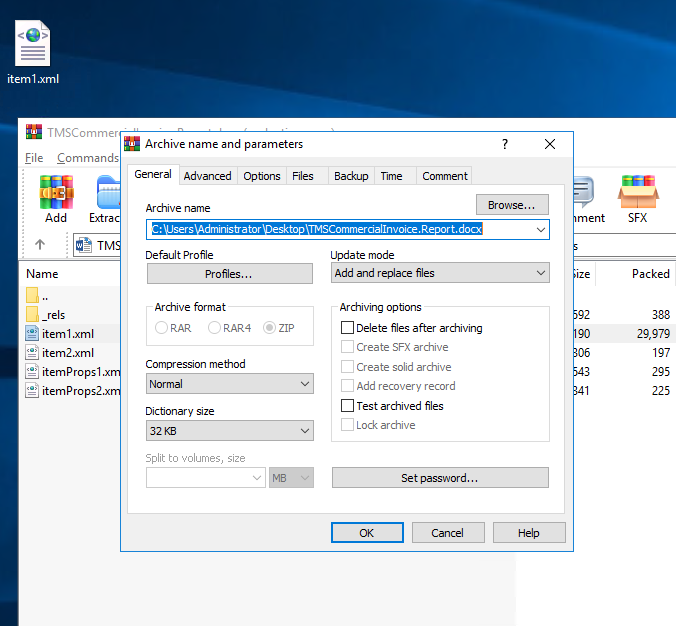Open item1.xml desktop icon
The image size is (676, 626).
point(33,52)
